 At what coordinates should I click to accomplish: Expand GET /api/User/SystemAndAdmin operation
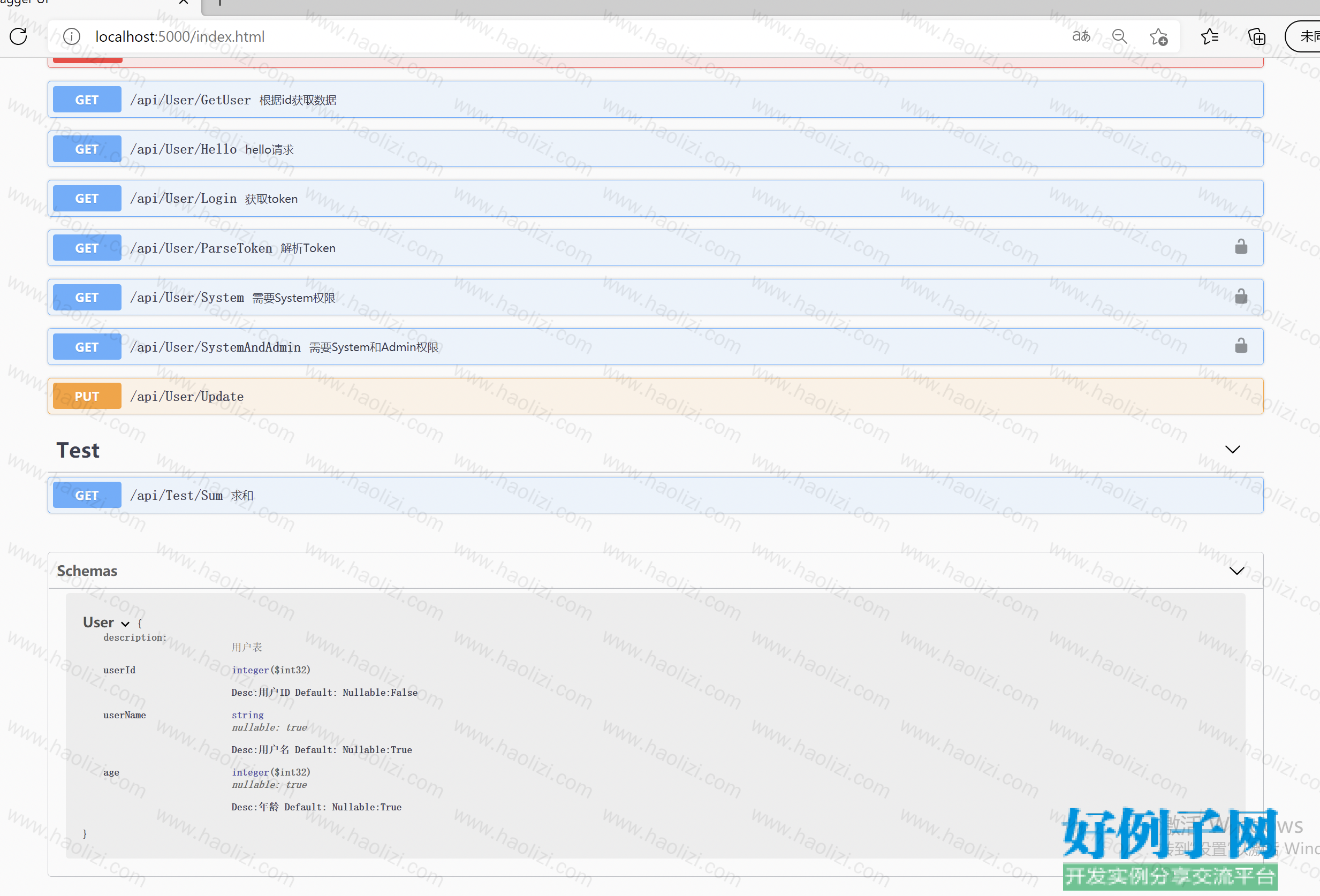click(x=655, y=346)
